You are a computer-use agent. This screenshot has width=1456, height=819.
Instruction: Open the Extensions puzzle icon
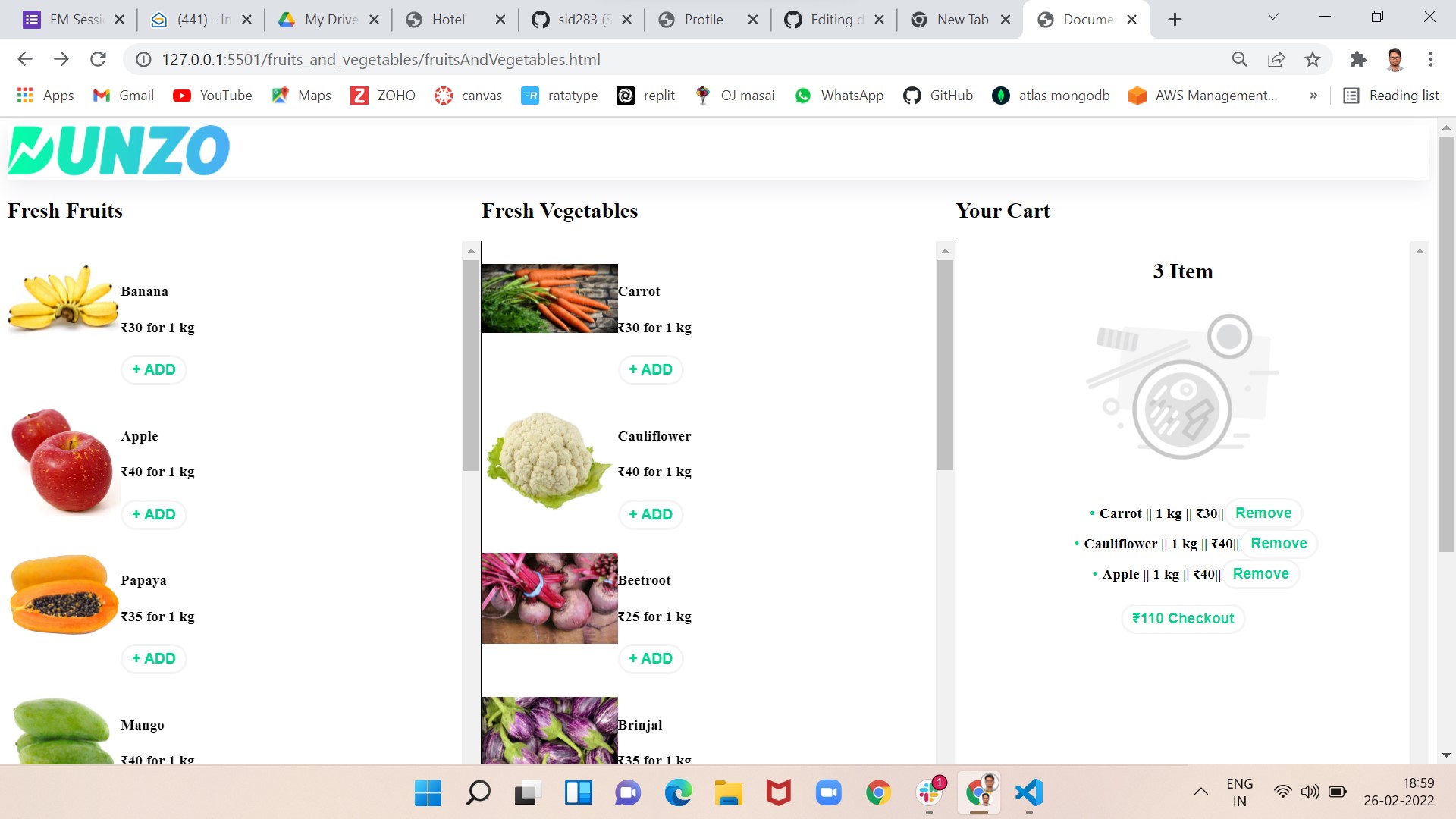pyautogui.click(x=1357, y=59)
